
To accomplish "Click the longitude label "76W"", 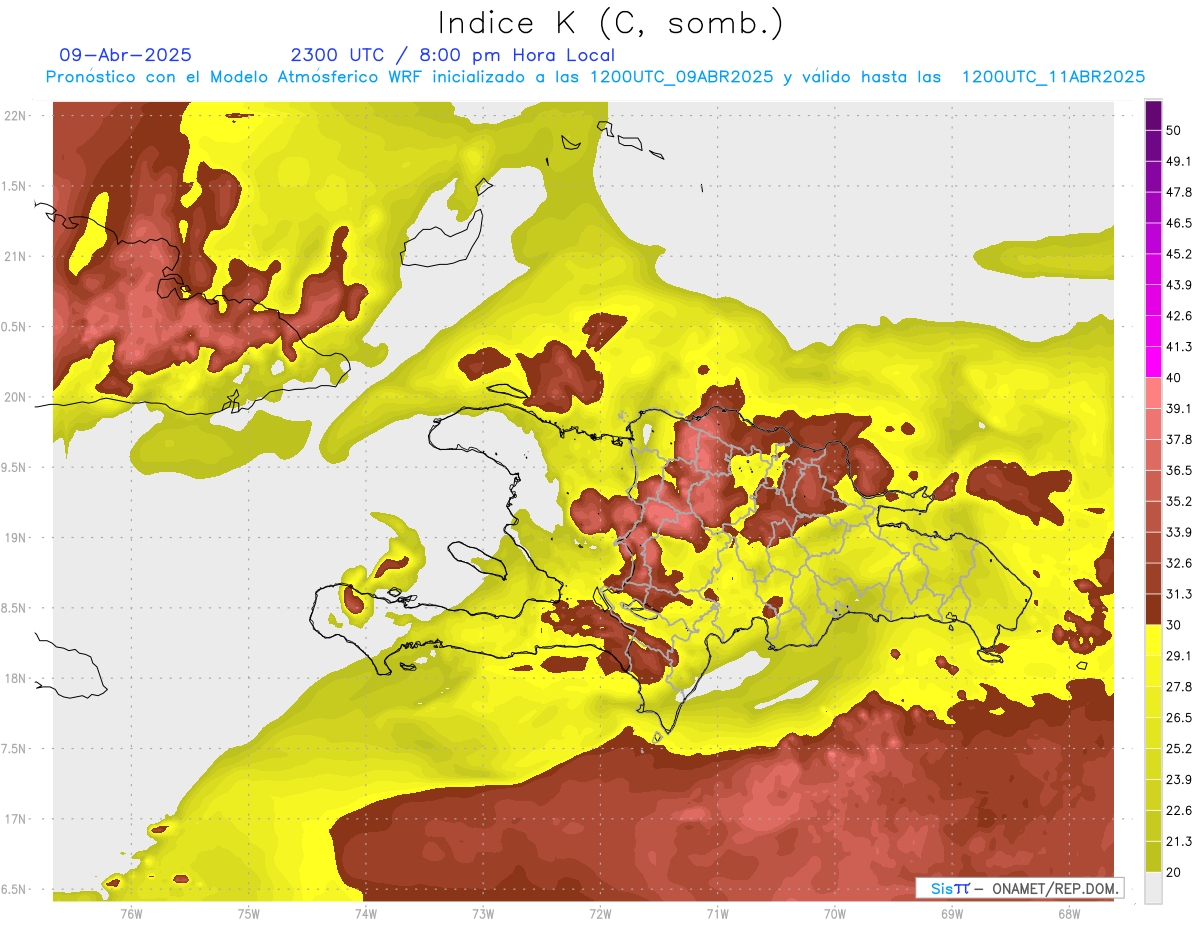I will pos(131,914).
